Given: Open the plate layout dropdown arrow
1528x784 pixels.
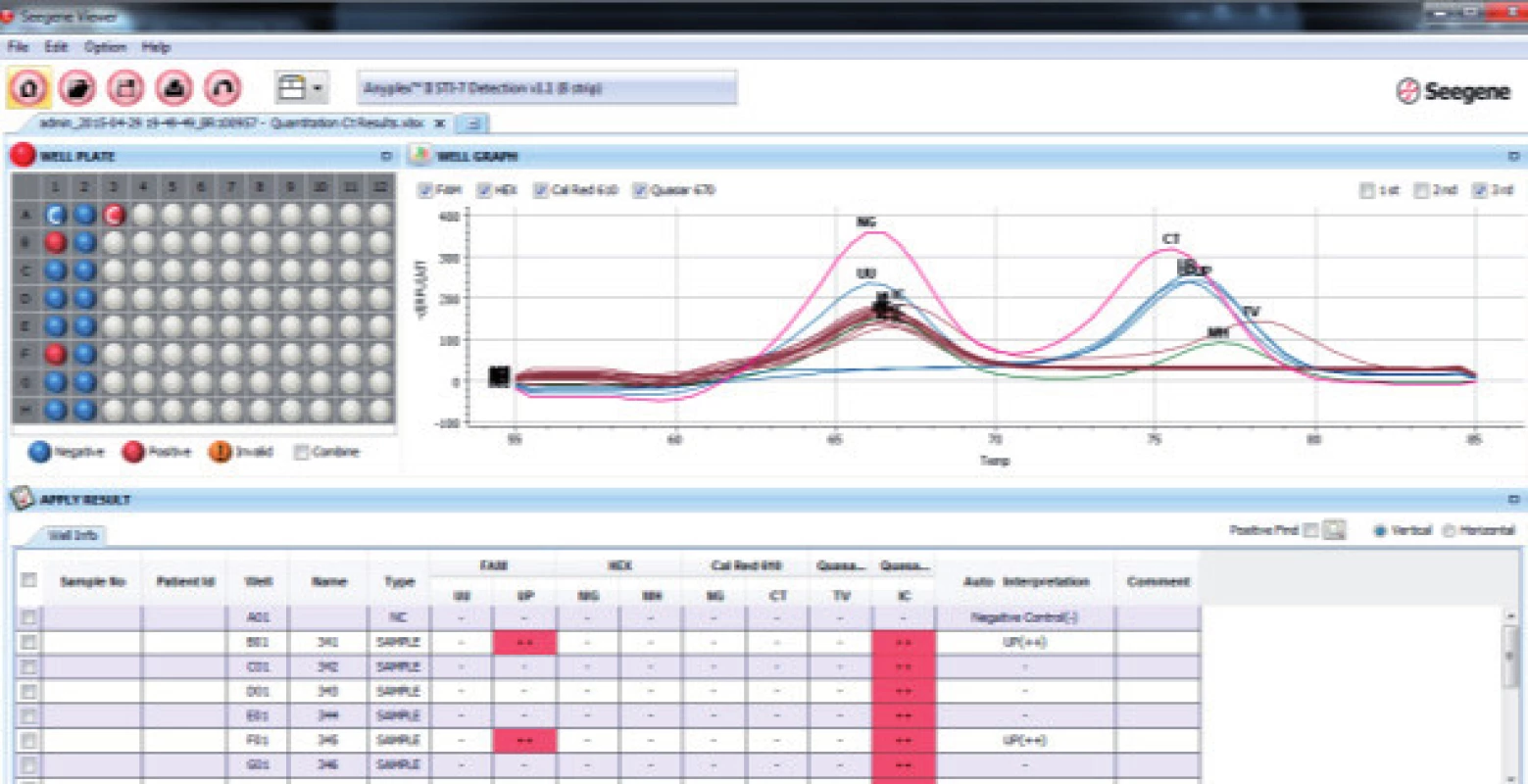Looking at the screenshot, I should (x=318, y=89).
